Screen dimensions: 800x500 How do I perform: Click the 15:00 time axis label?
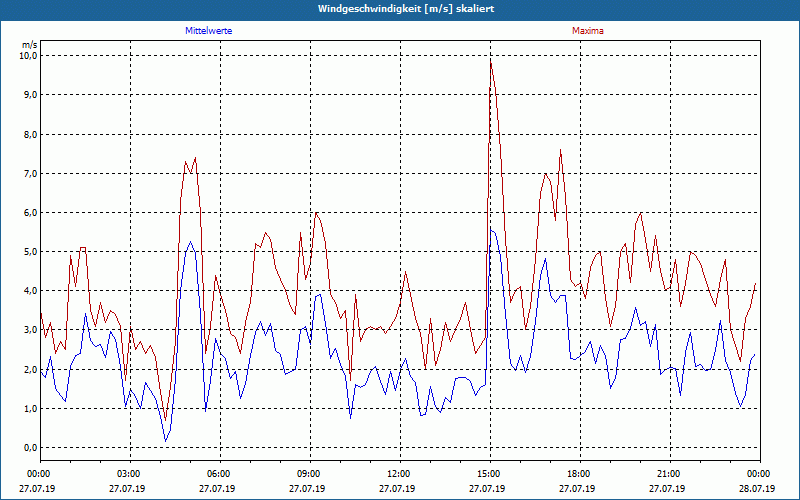[x=490, y=474]
